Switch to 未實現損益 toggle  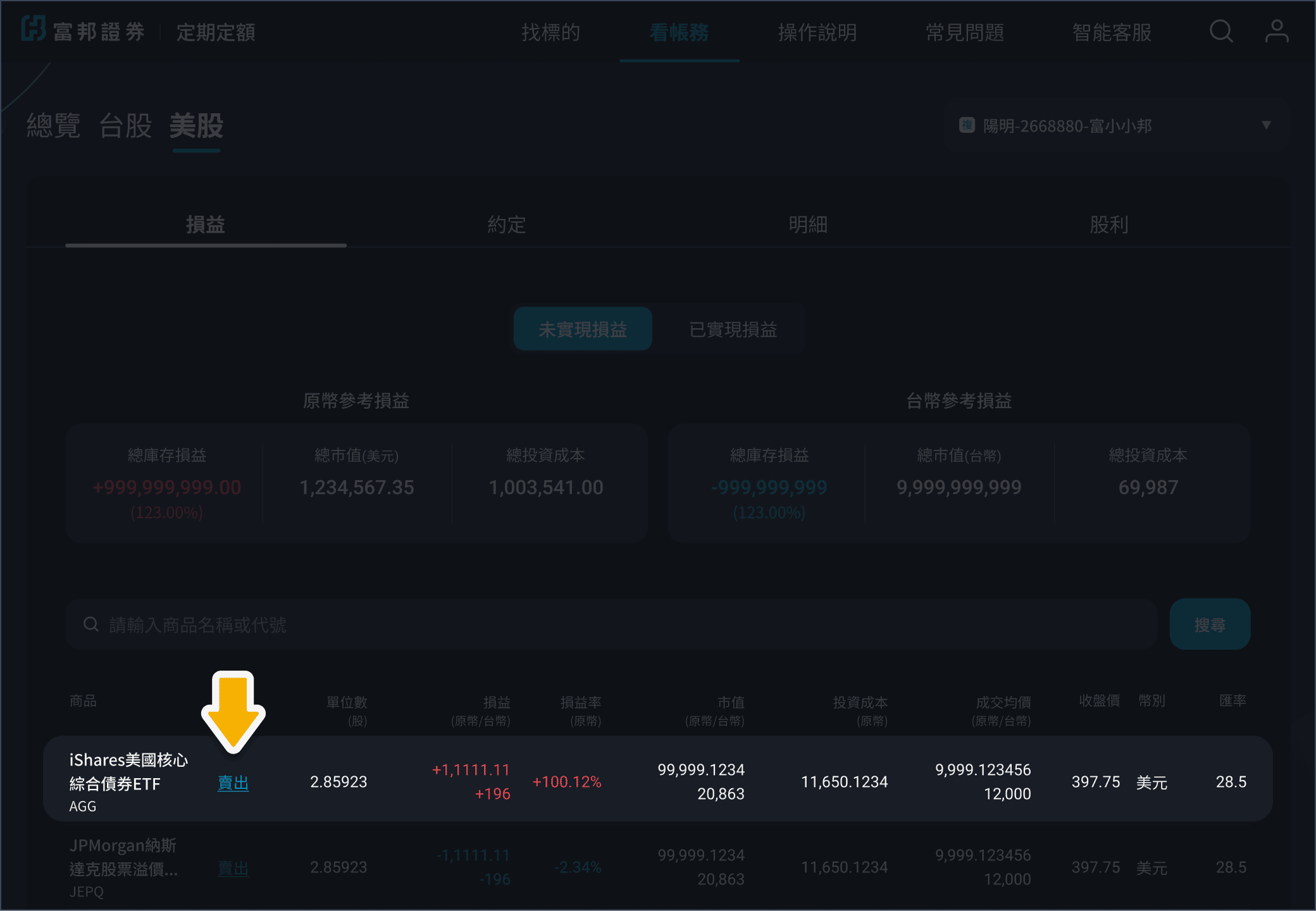click(x=582, y=329)
